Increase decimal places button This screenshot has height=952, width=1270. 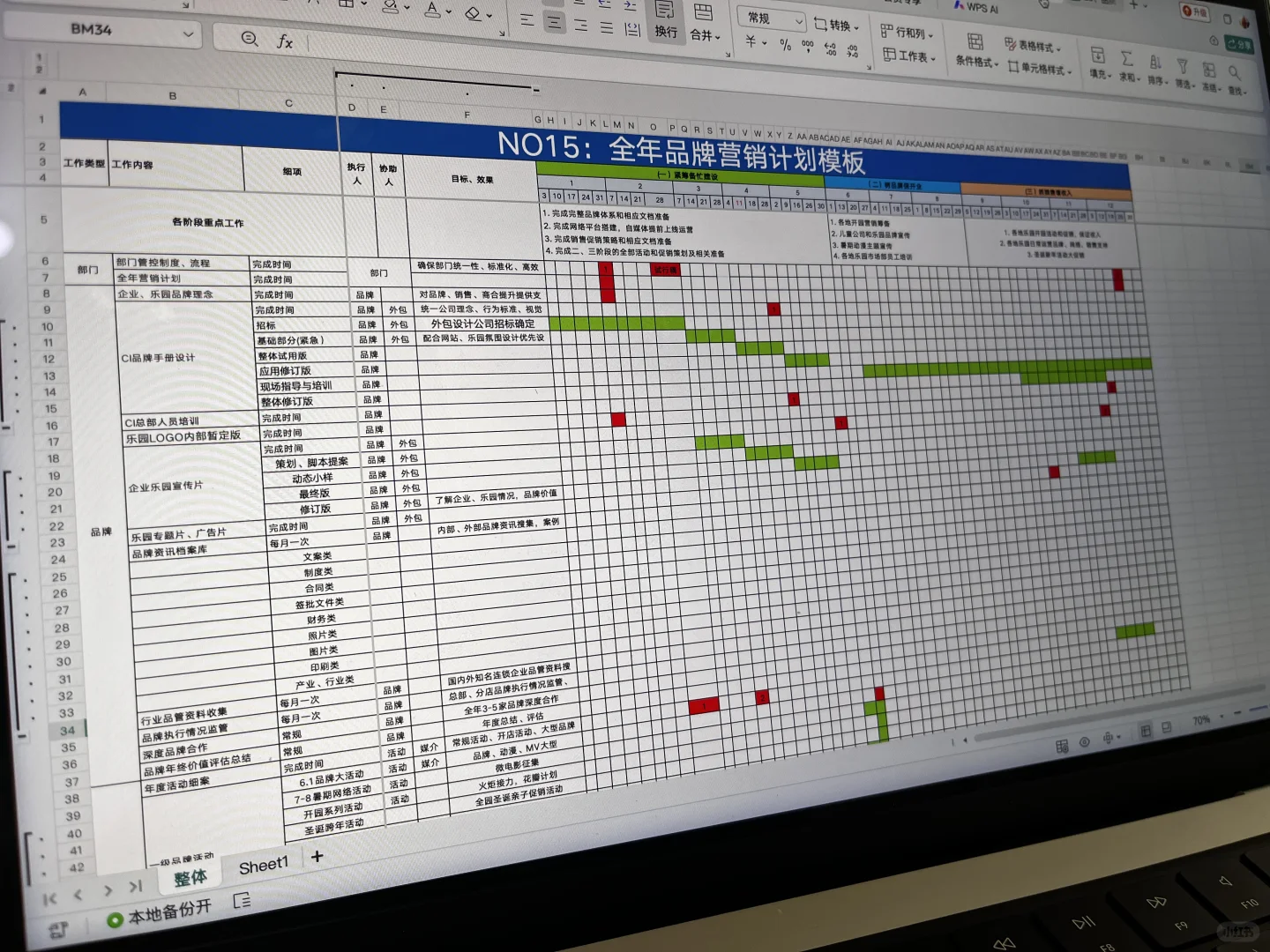pyautogui.click(x=830, y=48)
